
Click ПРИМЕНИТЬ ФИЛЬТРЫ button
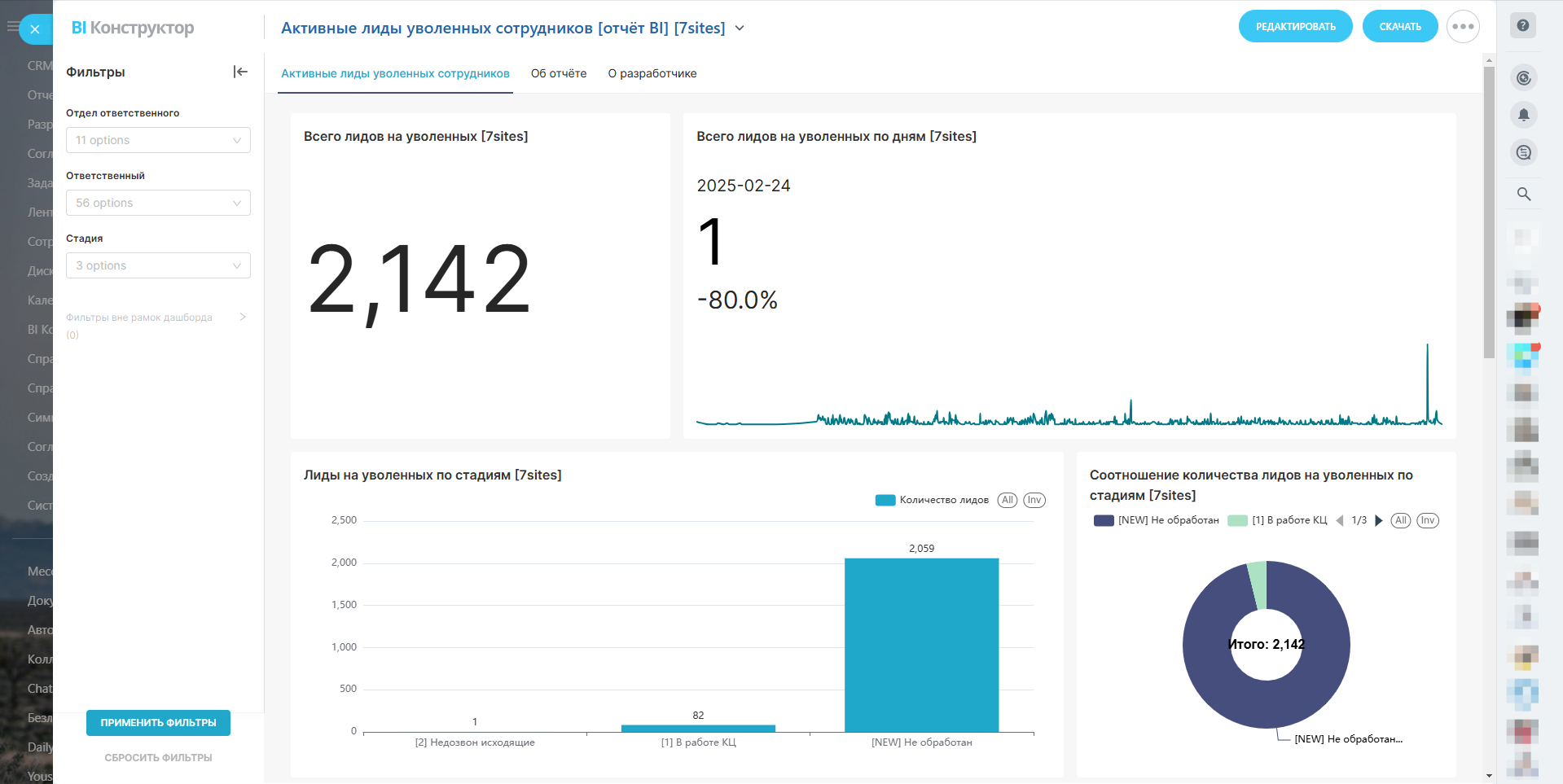(158, 723)
